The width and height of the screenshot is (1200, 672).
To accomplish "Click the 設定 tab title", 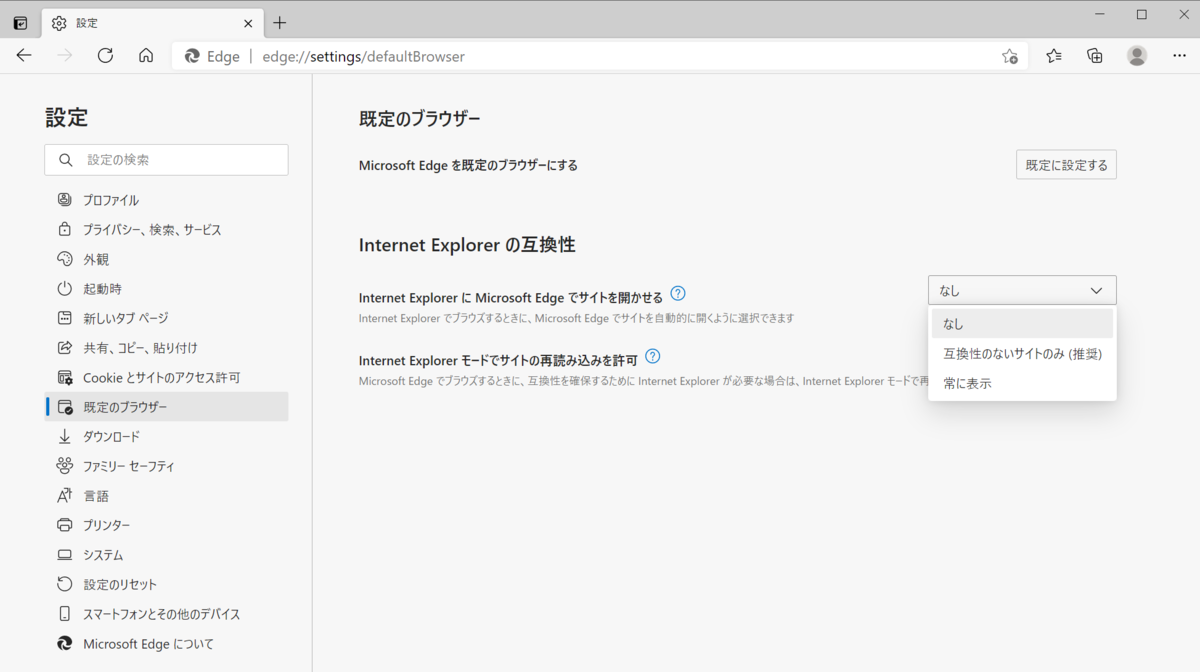I will (x=87, y=22).
